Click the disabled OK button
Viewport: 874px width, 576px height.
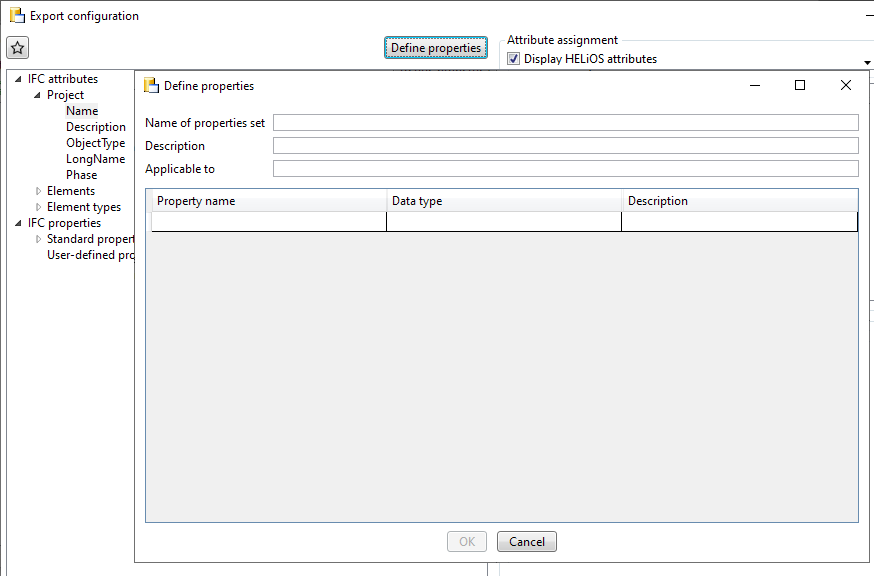click(467, 541)
